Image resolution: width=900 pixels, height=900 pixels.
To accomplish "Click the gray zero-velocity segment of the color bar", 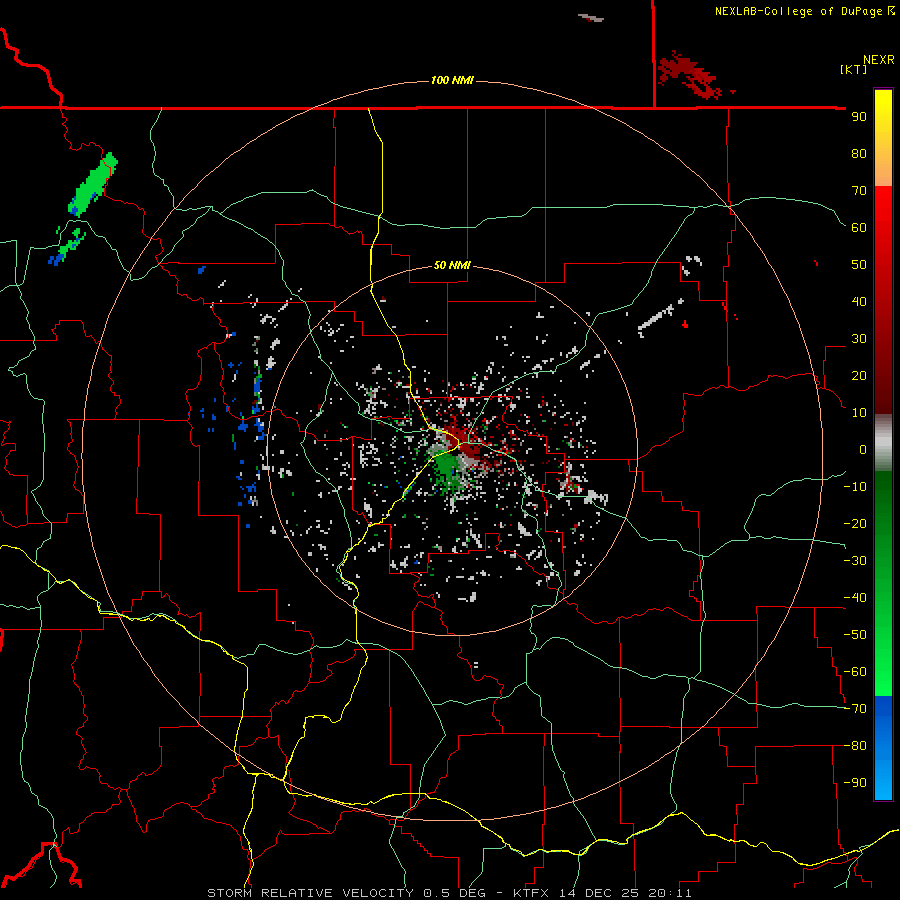I will coord(883,443).
